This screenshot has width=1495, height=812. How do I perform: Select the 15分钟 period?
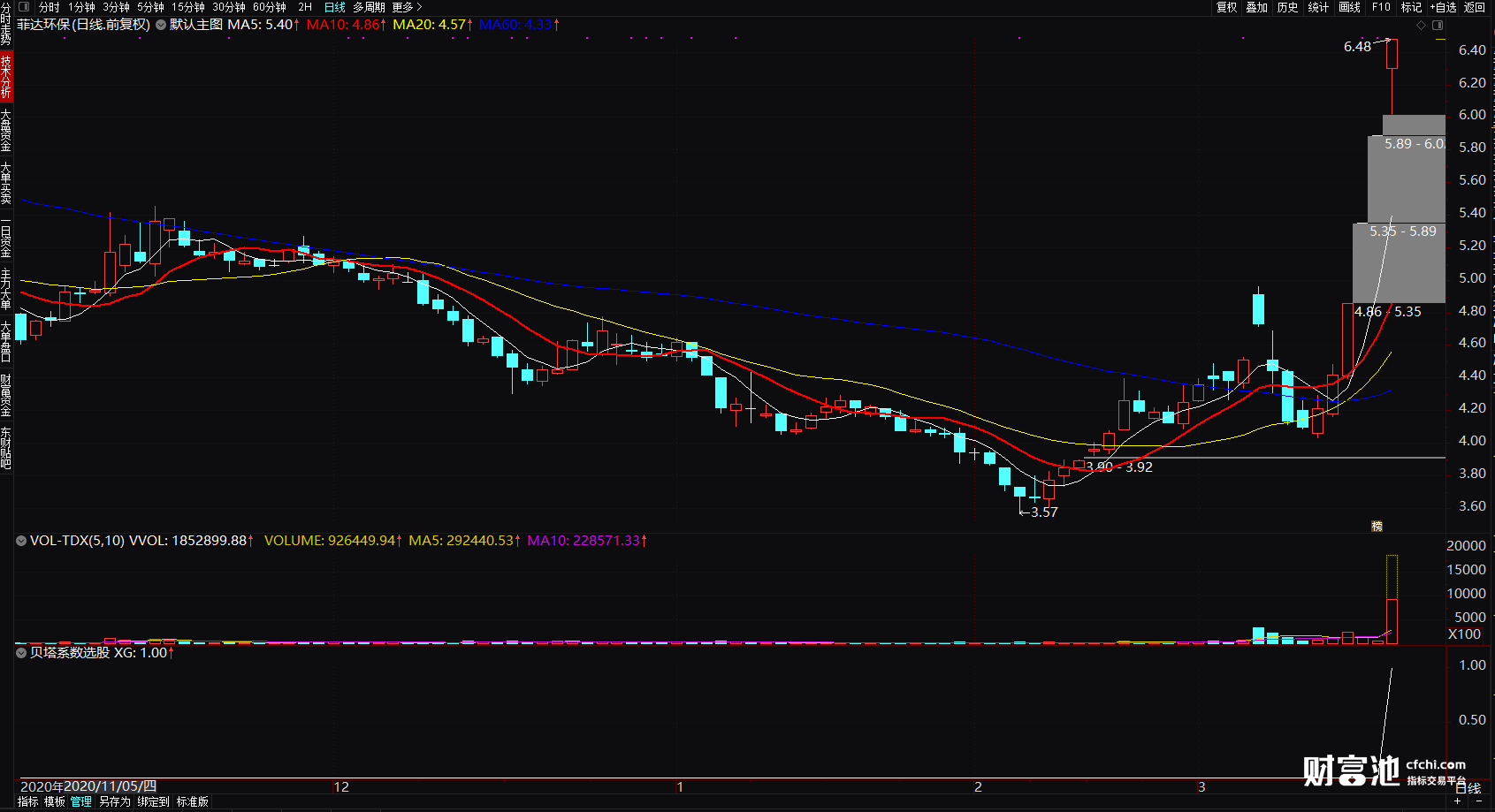188,7
